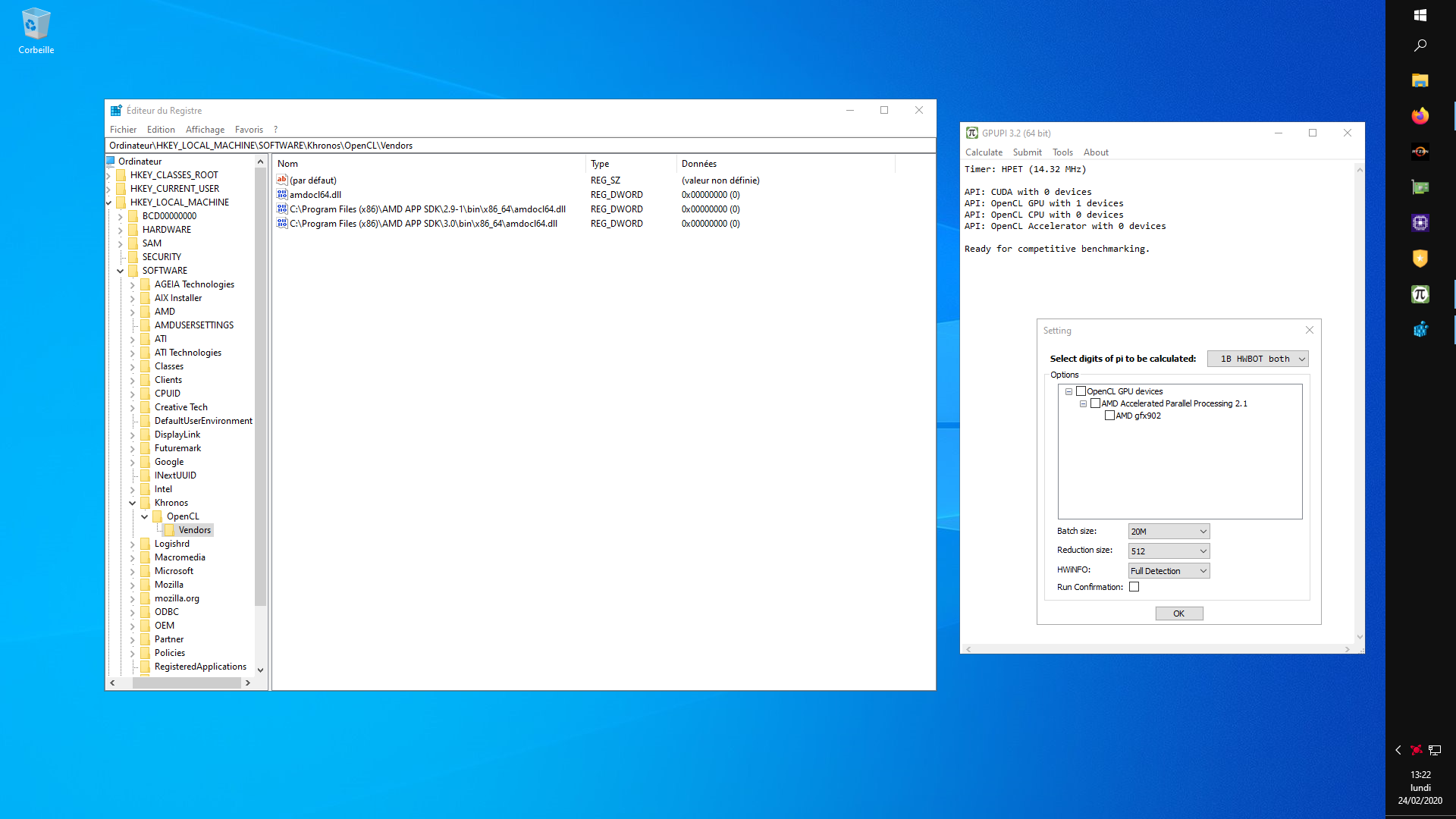Click the red tray notification icon
The width and height of the screenshot is (1456, 819).
(x=1416, y=750)
